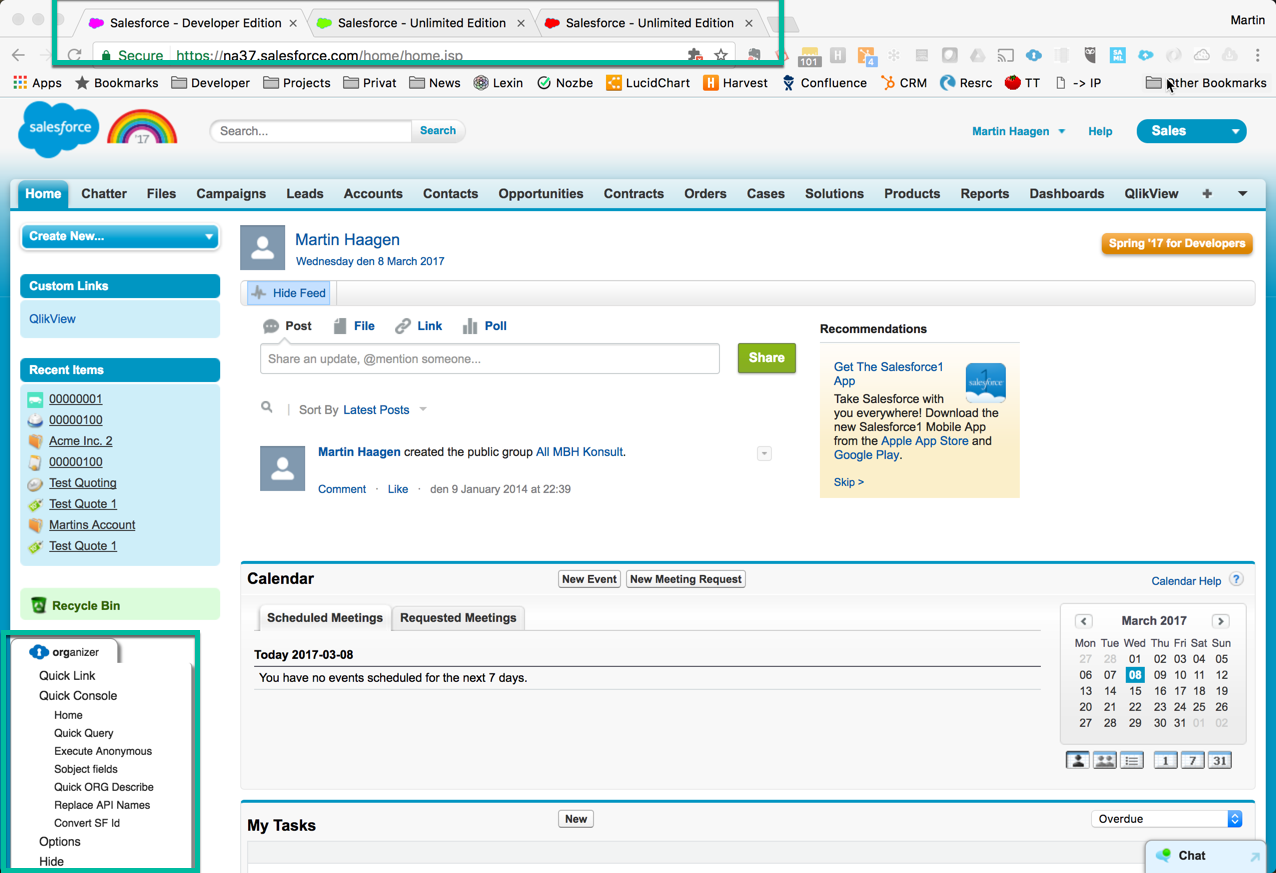
Task: Expand the tab overflow arrow after plus
Action: 1242,194
